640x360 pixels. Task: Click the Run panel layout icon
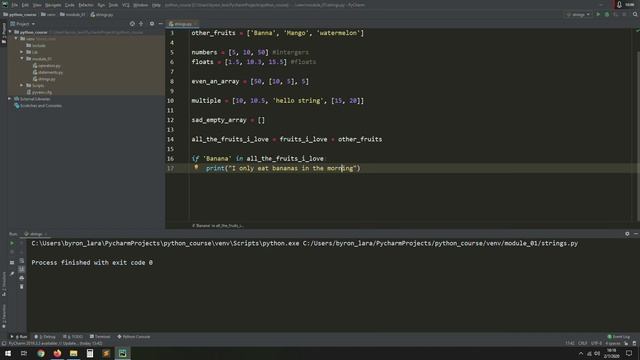[x=12, y=262]
